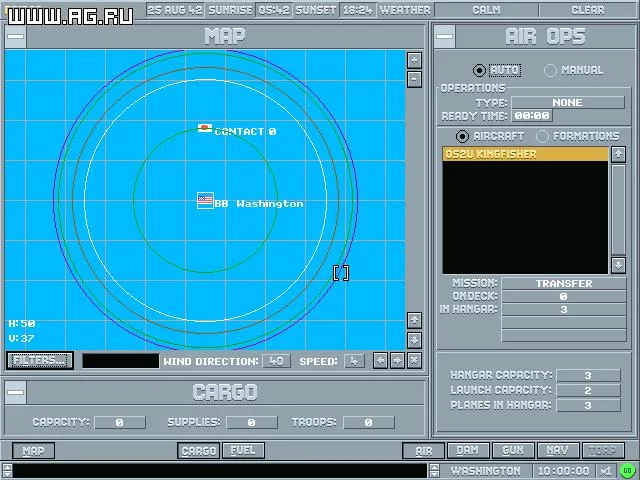Viewport: 640px width, 480px height.
Task: Click the HANGAR CAPACITY value
Action: [588, 375]
